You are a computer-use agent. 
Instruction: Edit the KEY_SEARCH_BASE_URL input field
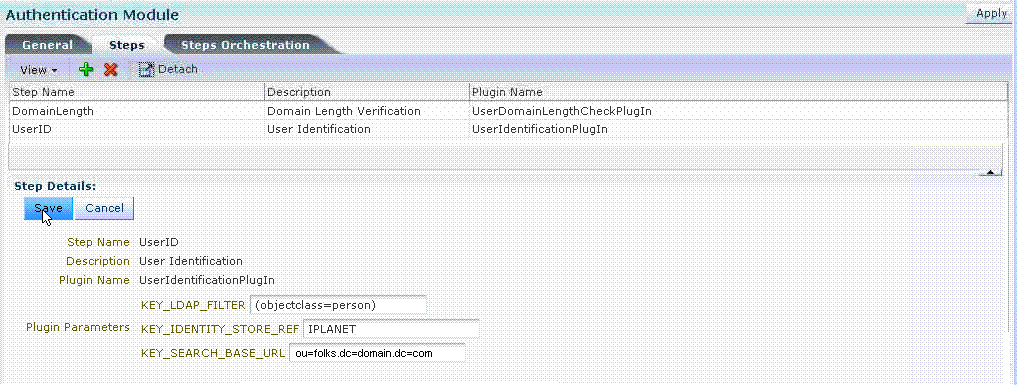(x=377, y=353)
